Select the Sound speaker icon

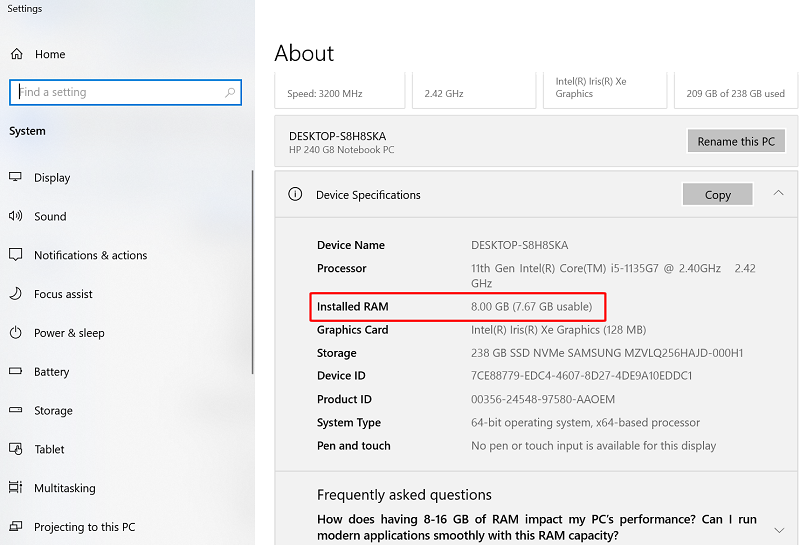[x=15, y=216]
